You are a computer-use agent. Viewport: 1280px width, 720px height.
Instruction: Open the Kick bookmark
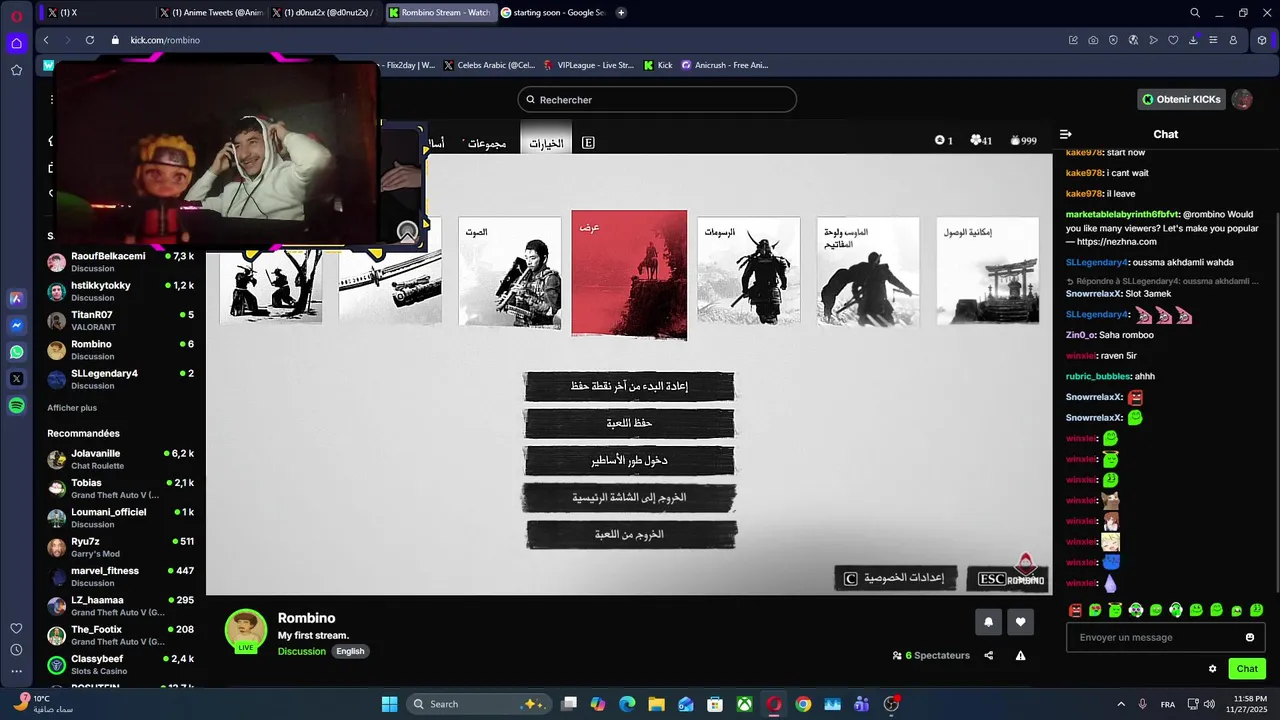pyautogui.click(x=658, y=65)
